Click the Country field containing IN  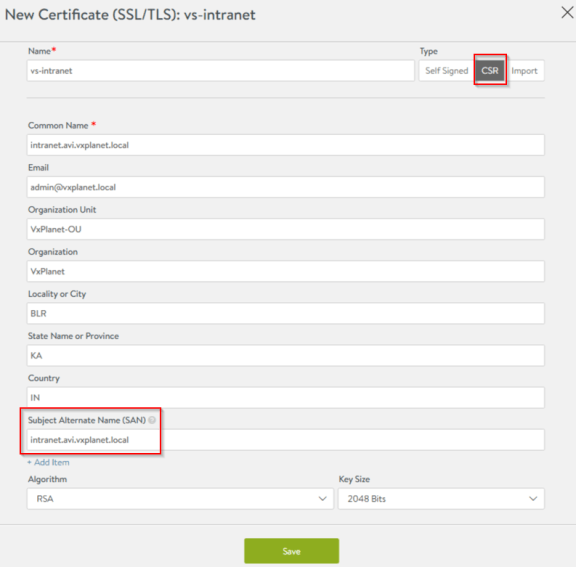pyautogui.click(x=285, y=398)
